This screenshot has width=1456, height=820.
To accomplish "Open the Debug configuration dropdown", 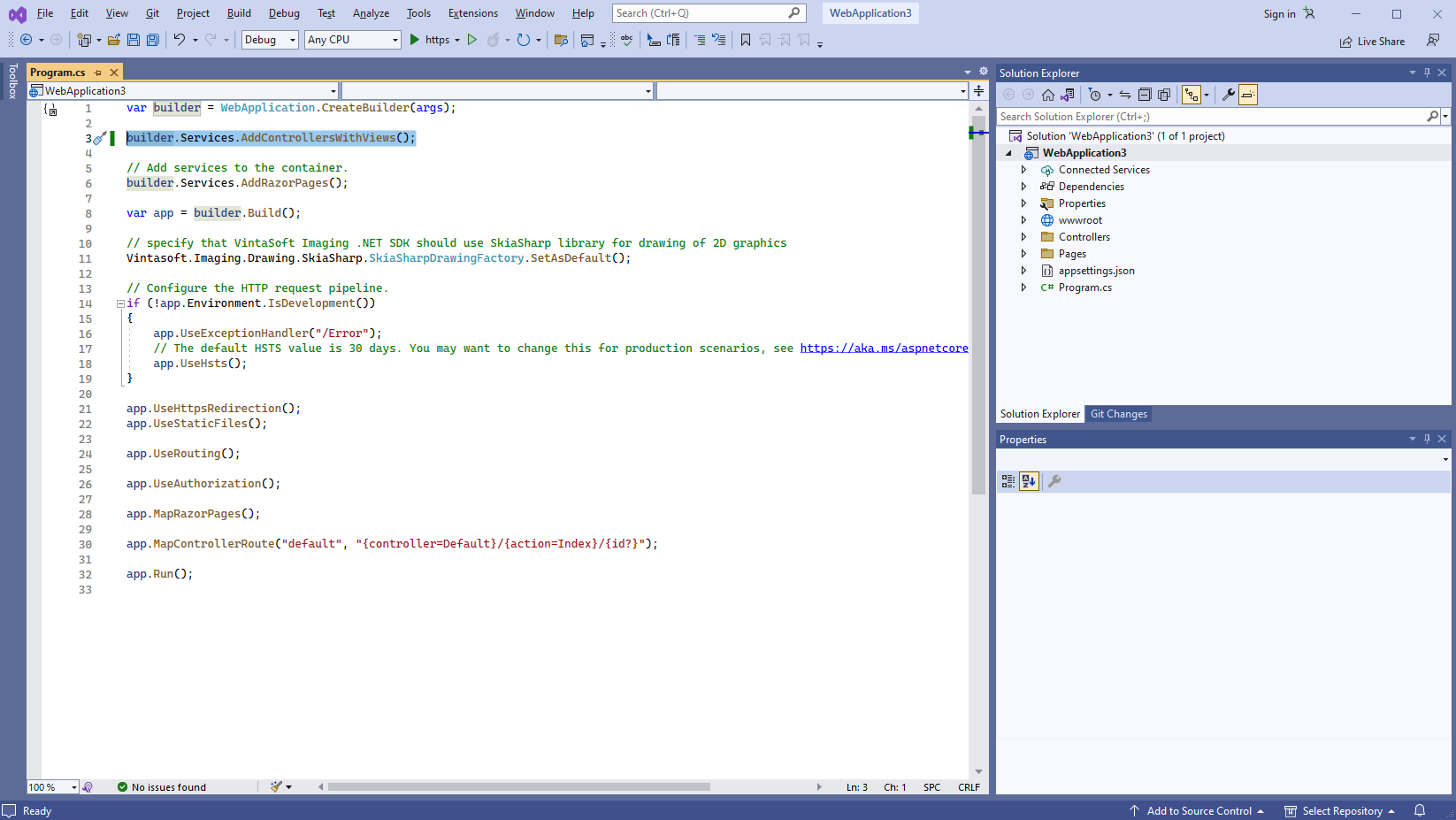I will (x=270, y=40).
